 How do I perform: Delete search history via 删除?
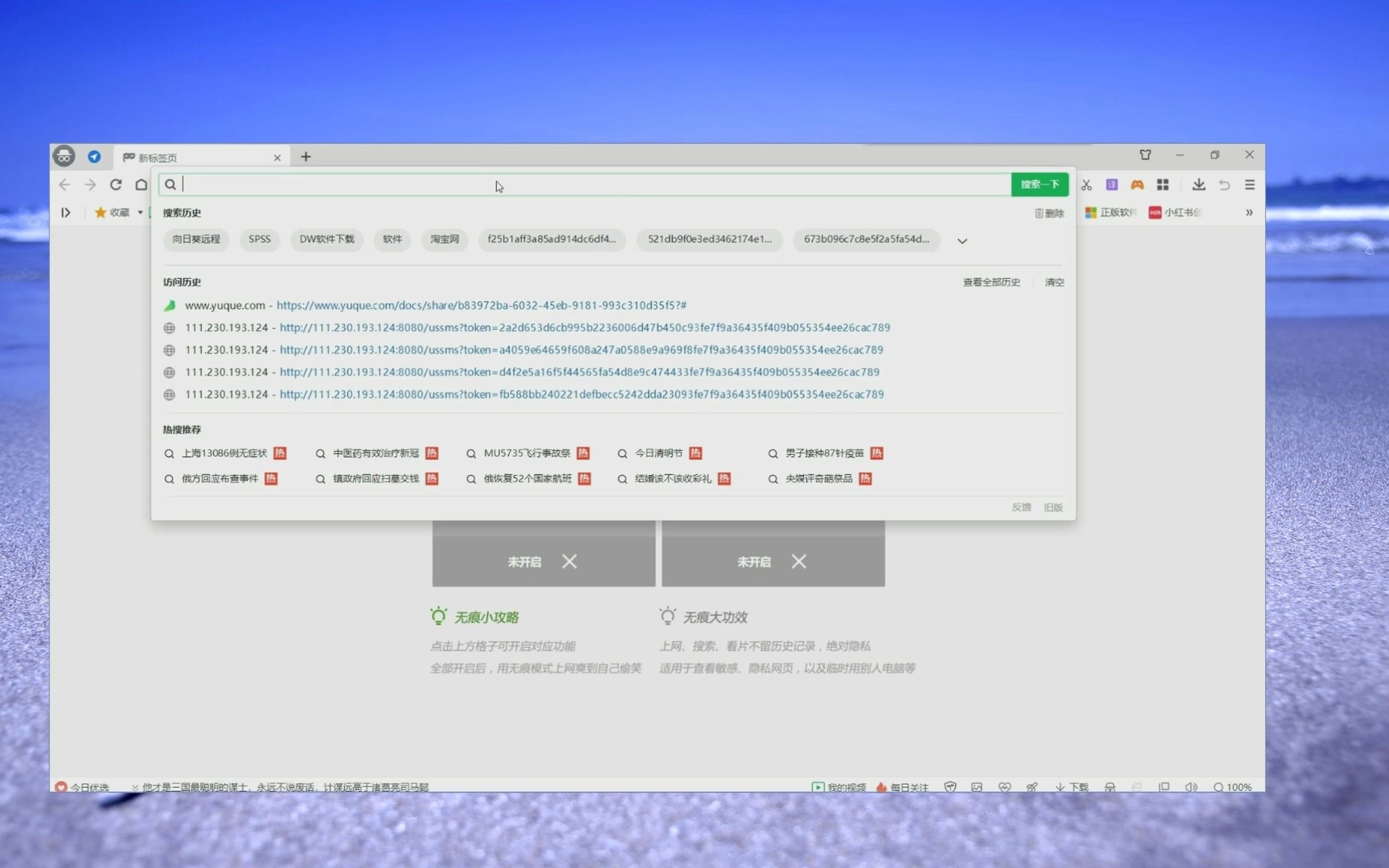[1050, 213]
